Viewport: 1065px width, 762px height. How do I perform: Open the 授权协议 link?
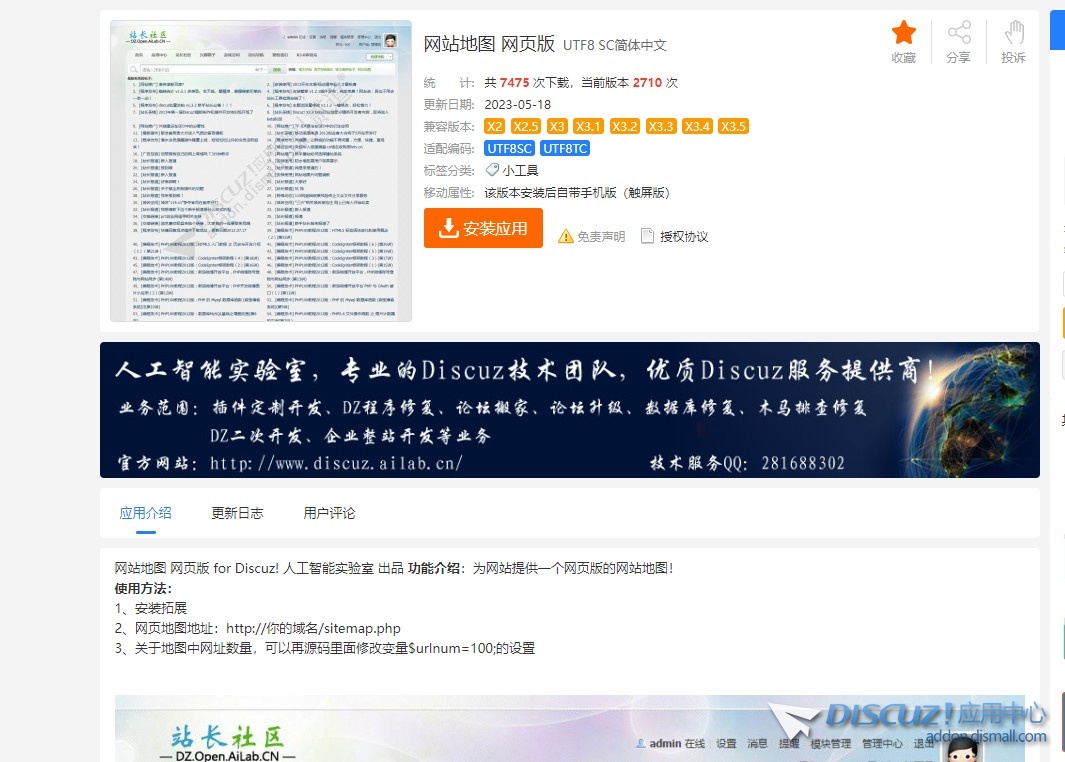(684, 237)
